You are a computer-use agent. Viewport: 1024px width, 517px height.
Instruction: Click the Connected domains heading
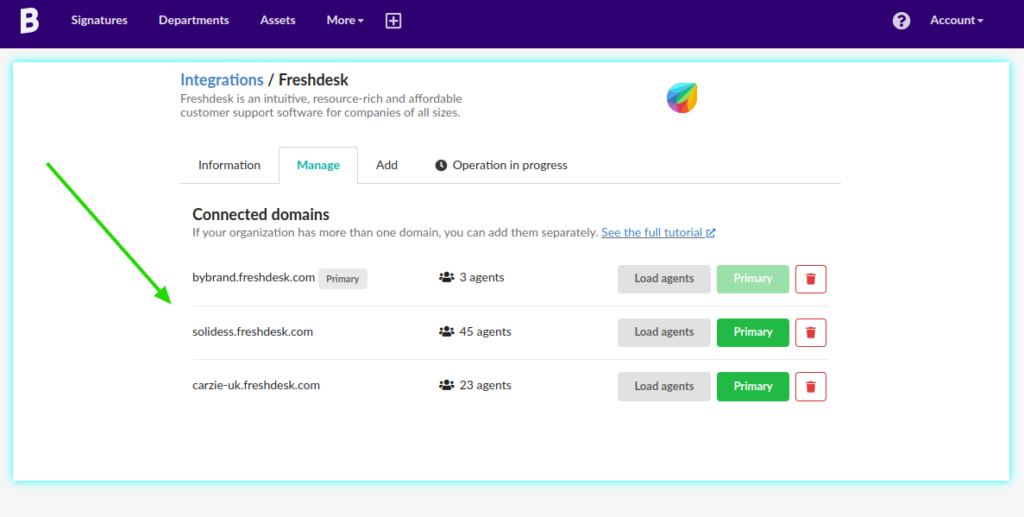point(261,214)
